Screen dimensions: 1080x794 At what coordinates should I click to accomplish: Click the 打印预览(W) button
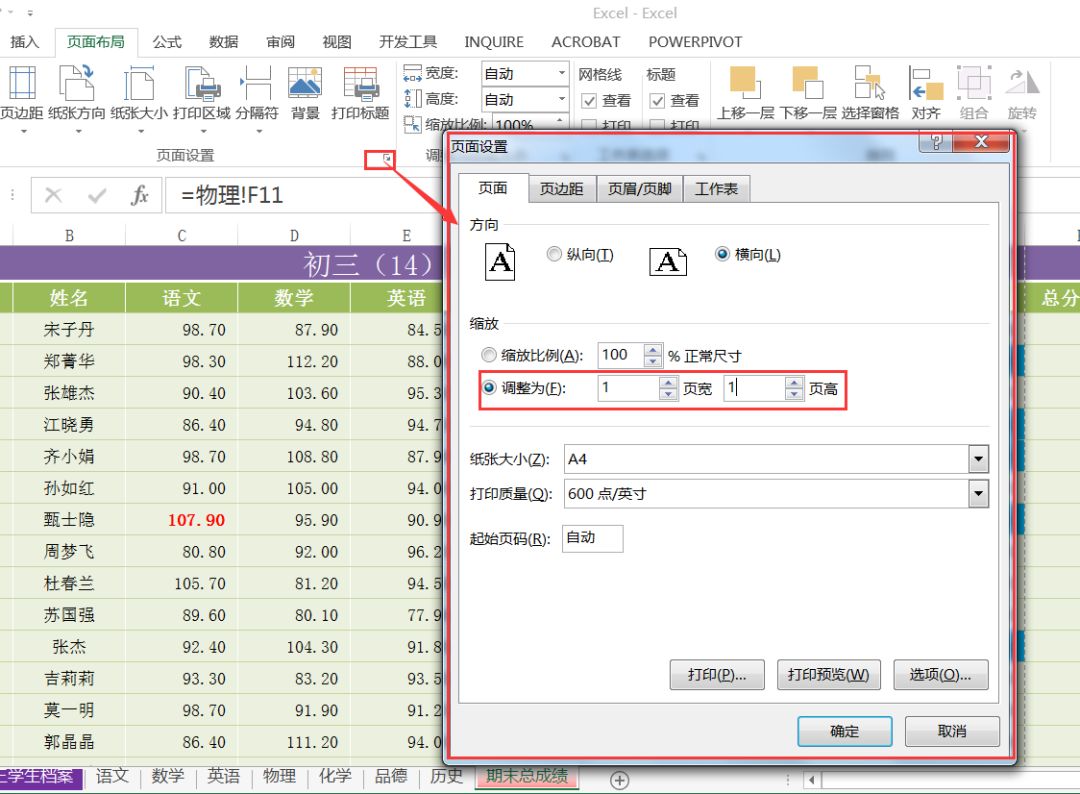pyautogui.click(x=828, y=675)
